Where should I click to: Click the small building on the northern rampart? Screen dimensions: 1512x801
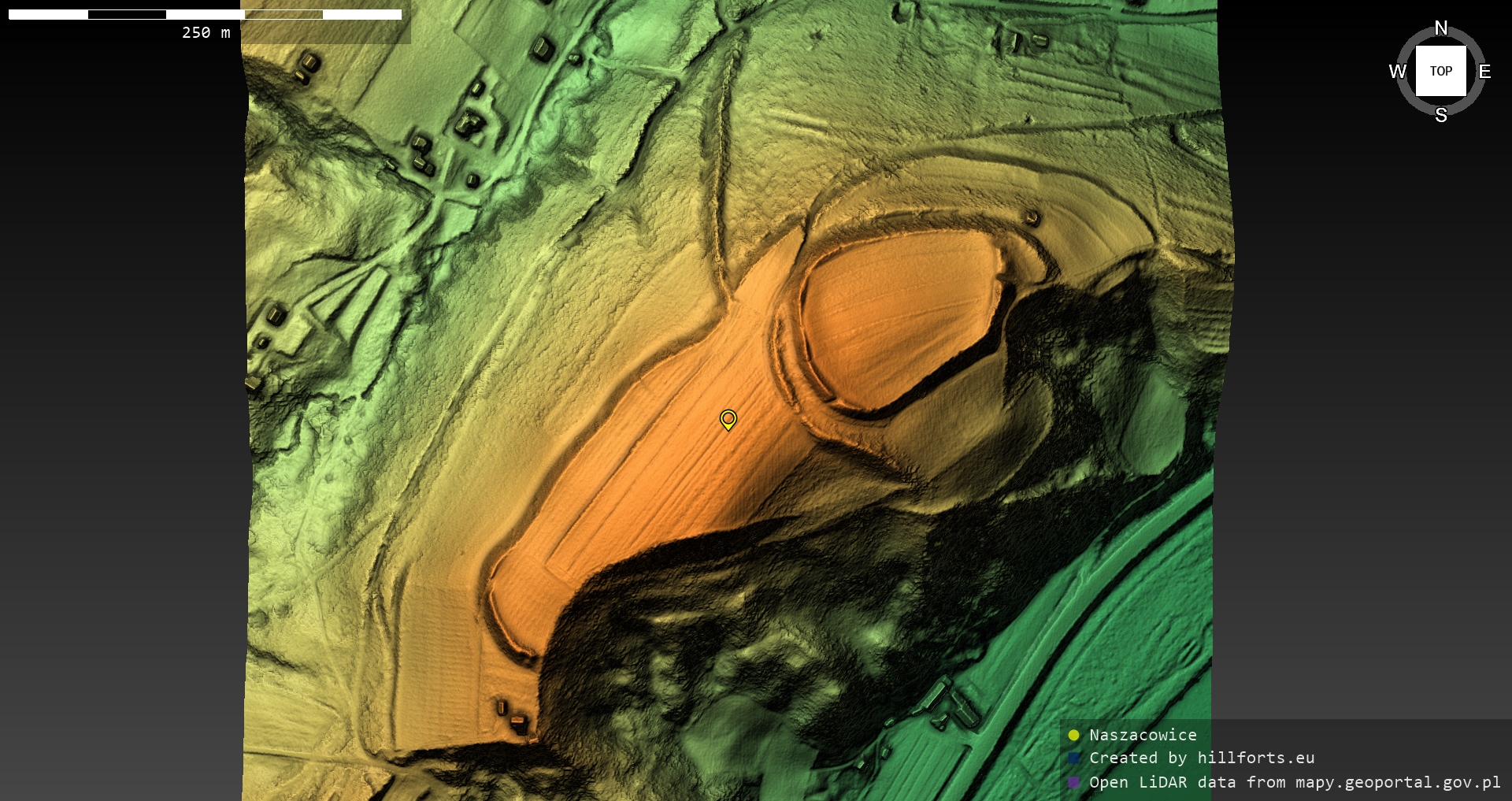[x=1031, y=217]
